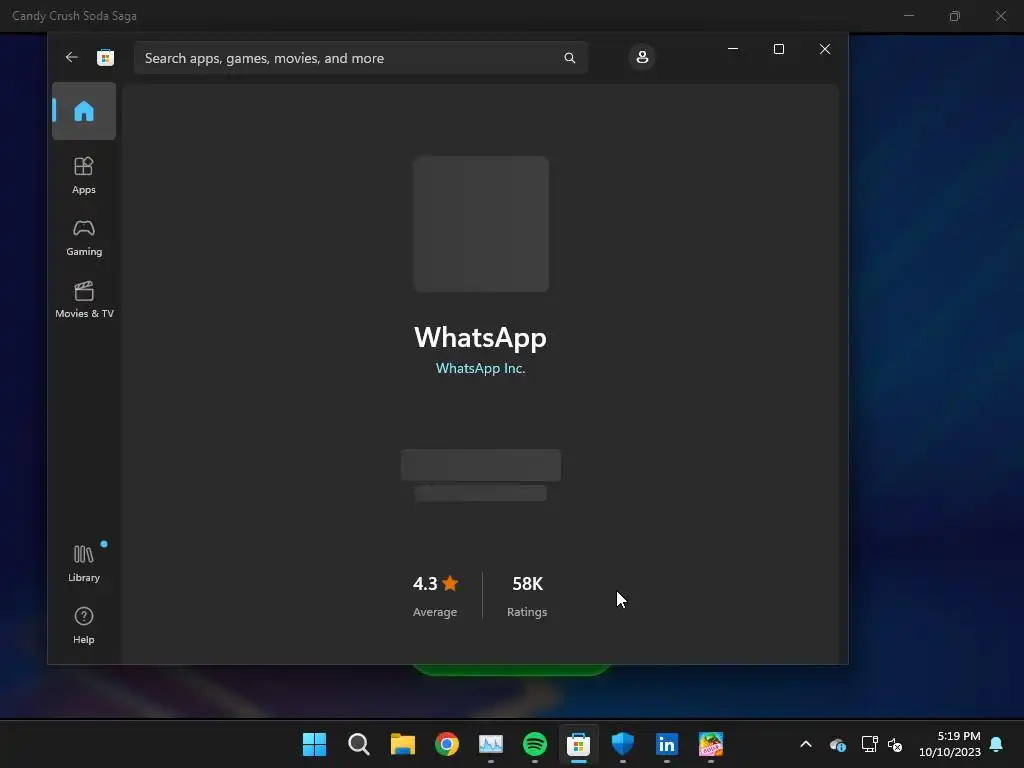Click the muted volume tray icon
This screenshot has height=768, width=1024.
click(x=895, y=744)
